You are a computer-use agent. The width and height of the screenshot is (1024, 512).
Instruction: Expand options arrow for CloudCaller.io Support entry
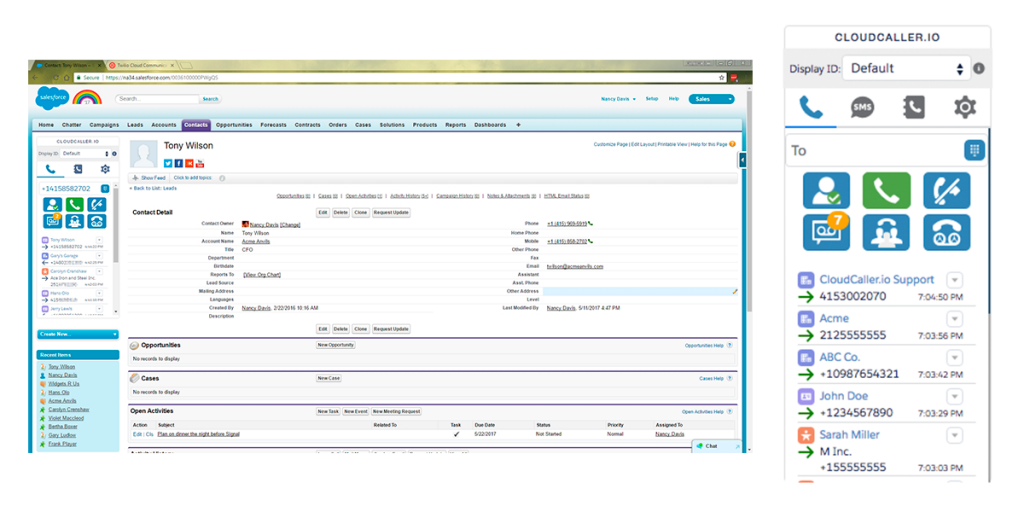click(x=955, y=280)
